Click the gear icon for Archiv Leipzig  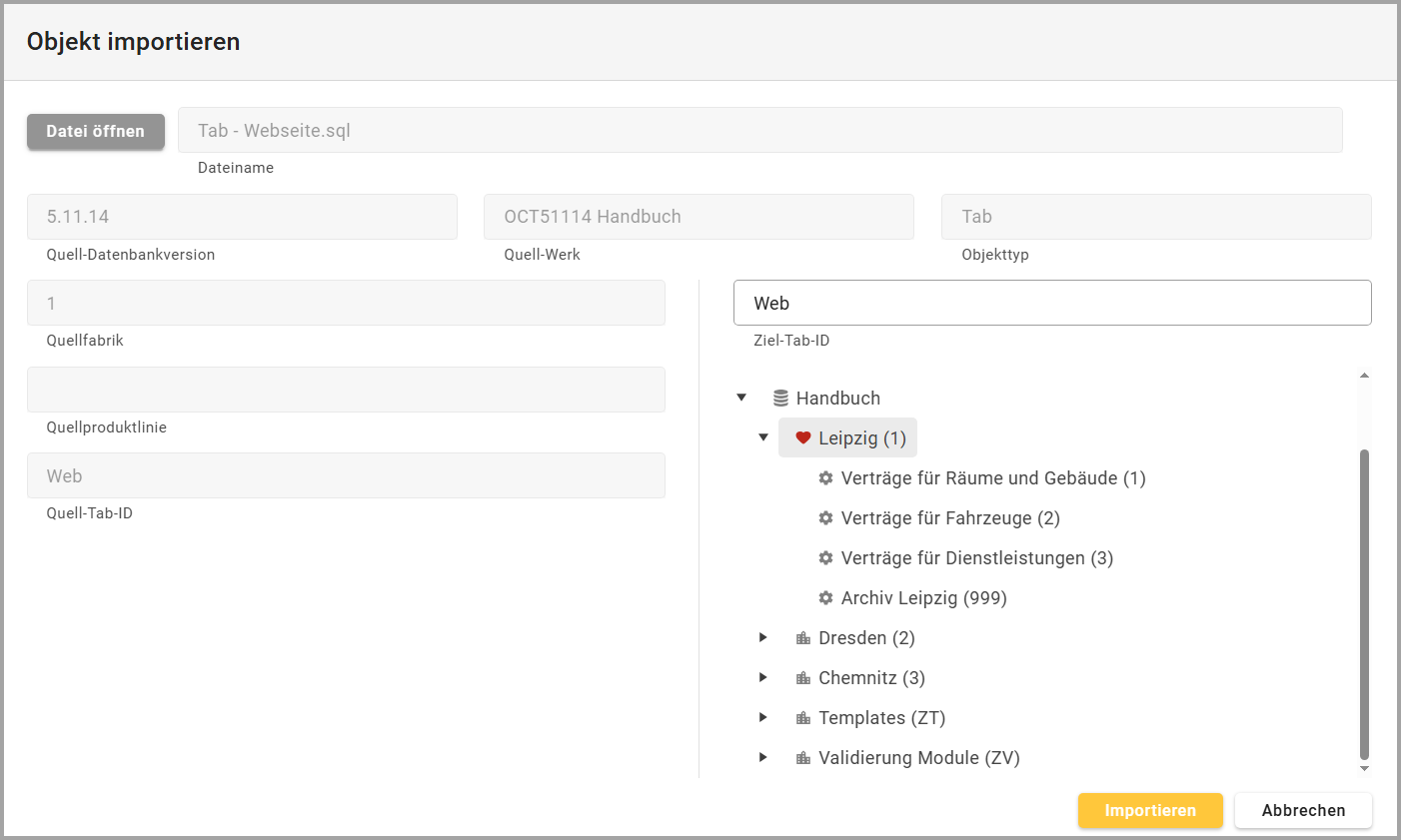tap(825, 598)
